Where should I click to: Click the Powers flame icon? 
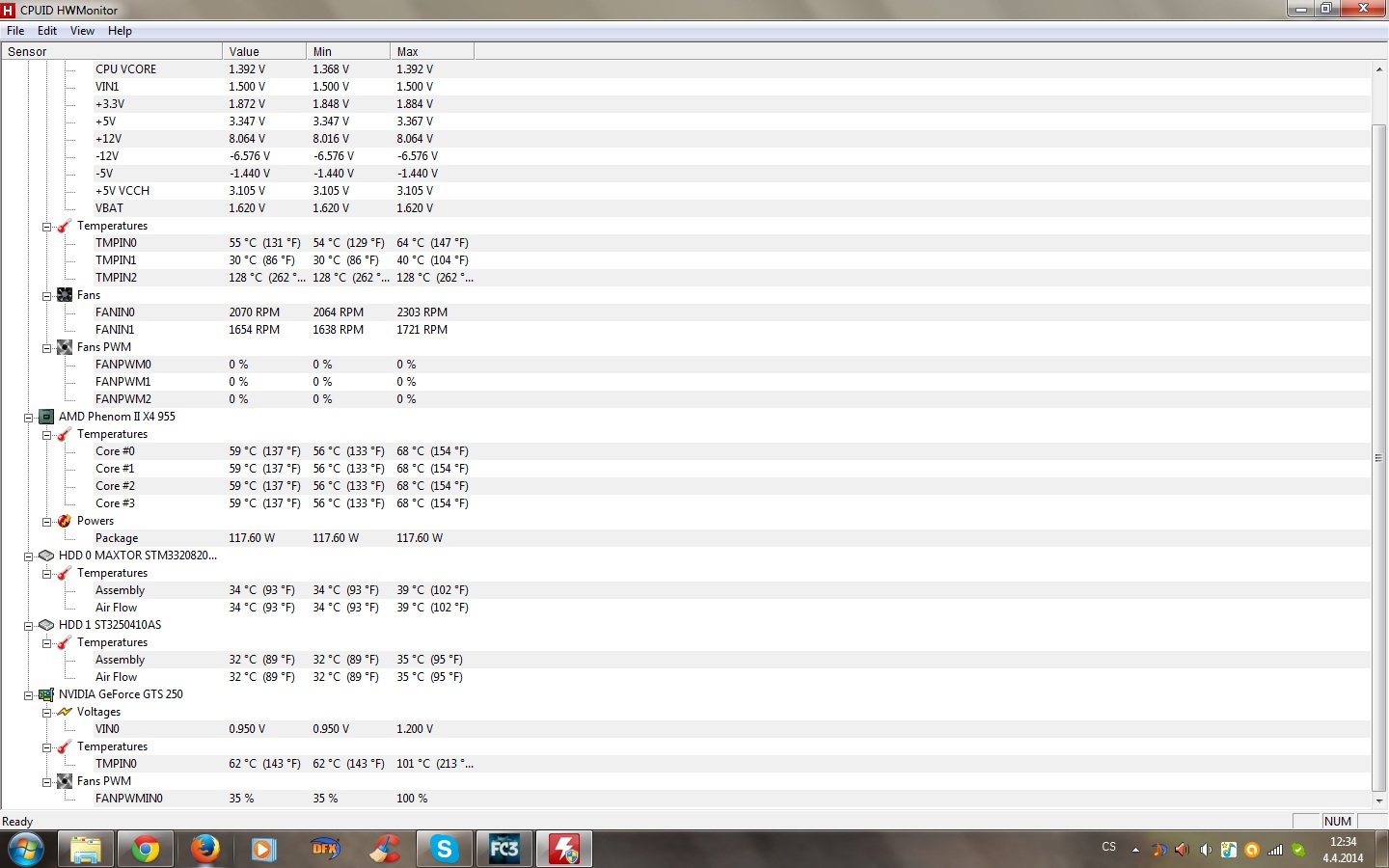[x=65, y=521]
